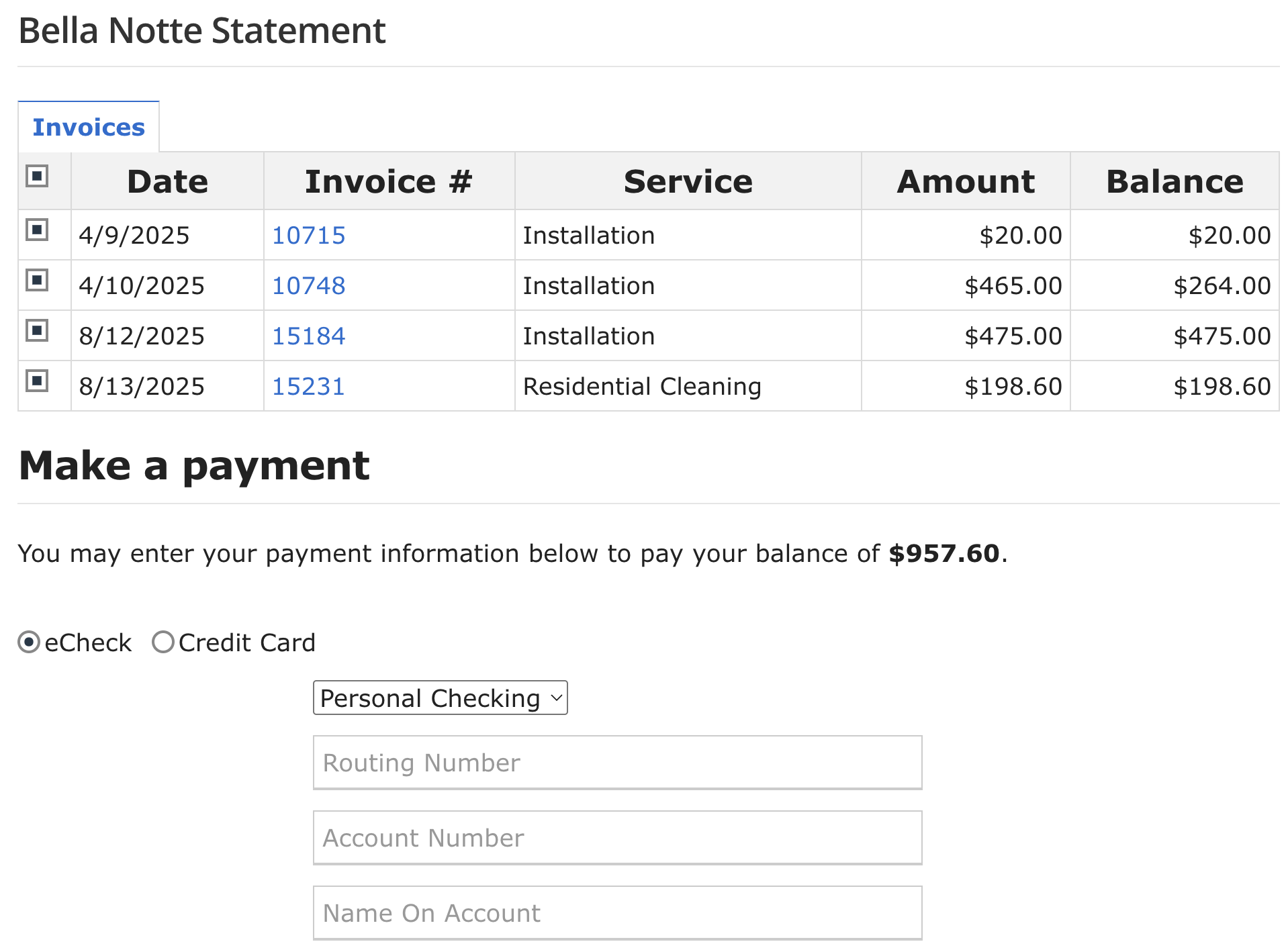The width and height of the screenshot is (1288, 952).
Task: Open invoice 10715 link
Action: [x=308, y=236]
